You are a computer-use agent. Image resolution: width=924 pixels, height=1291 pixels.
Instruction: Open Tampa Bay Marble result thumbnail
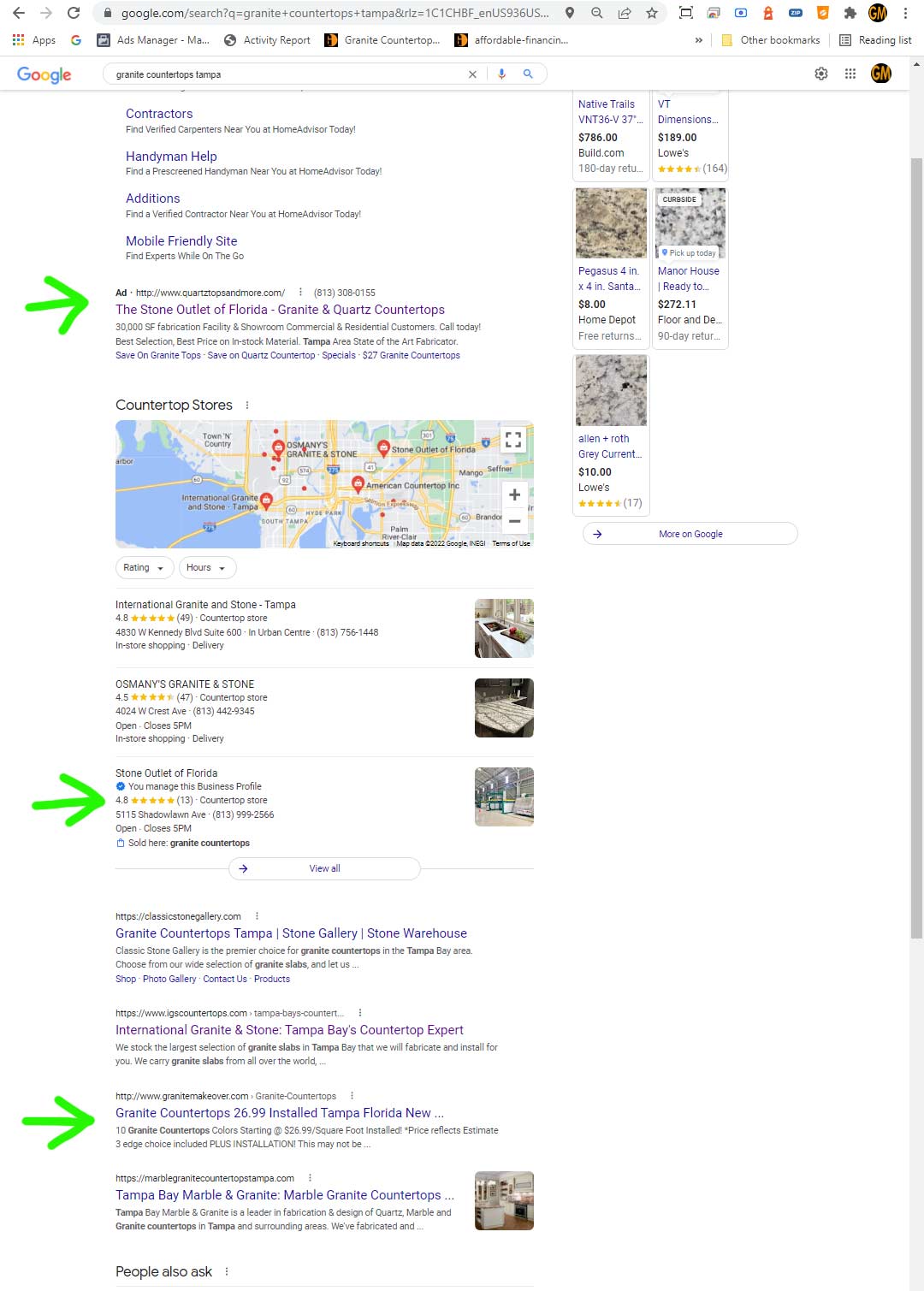pos(504,1200)
